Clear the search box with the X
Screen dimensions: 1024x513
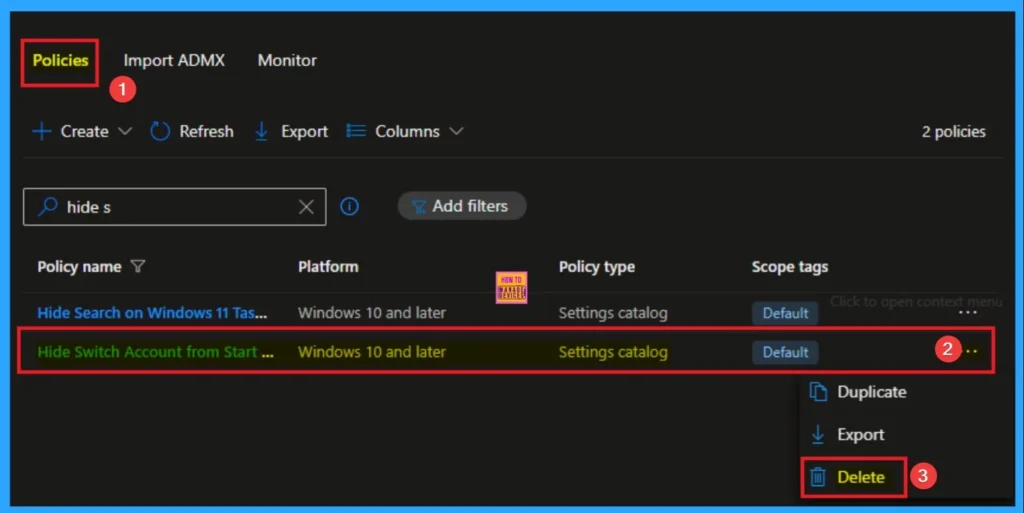pos(306,207)
